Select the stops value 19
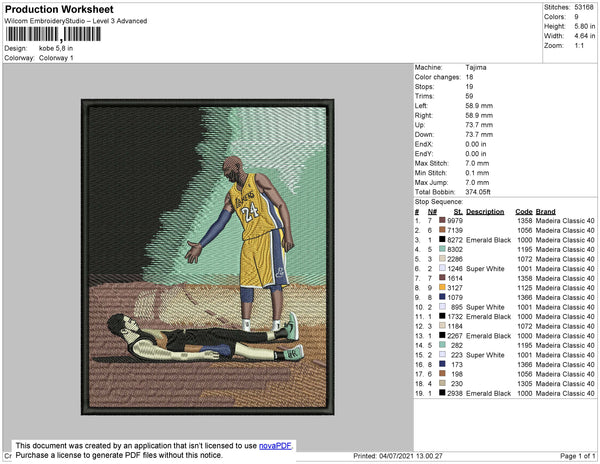600x464 pixels. (470, 86)
